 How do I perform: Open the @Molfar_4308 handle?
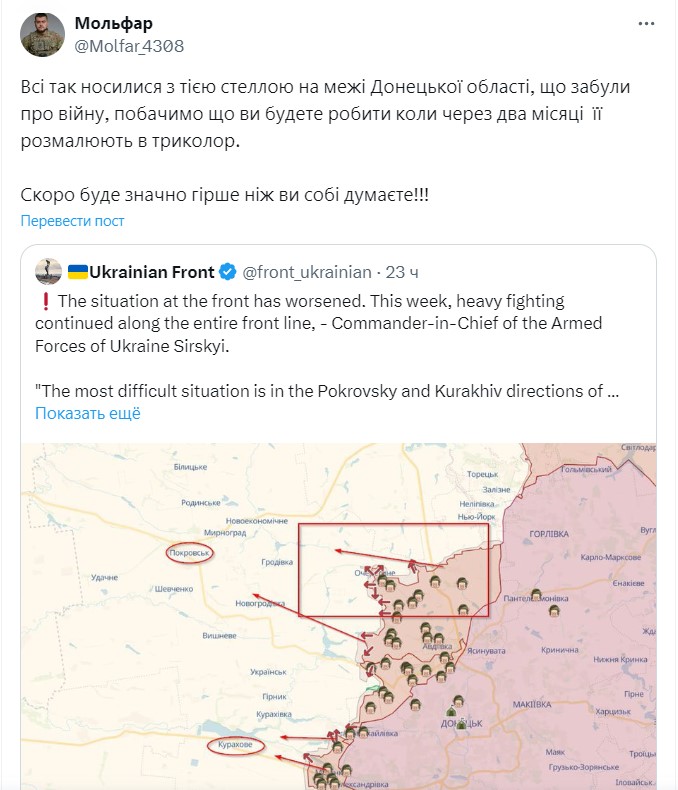click(129, 46)
